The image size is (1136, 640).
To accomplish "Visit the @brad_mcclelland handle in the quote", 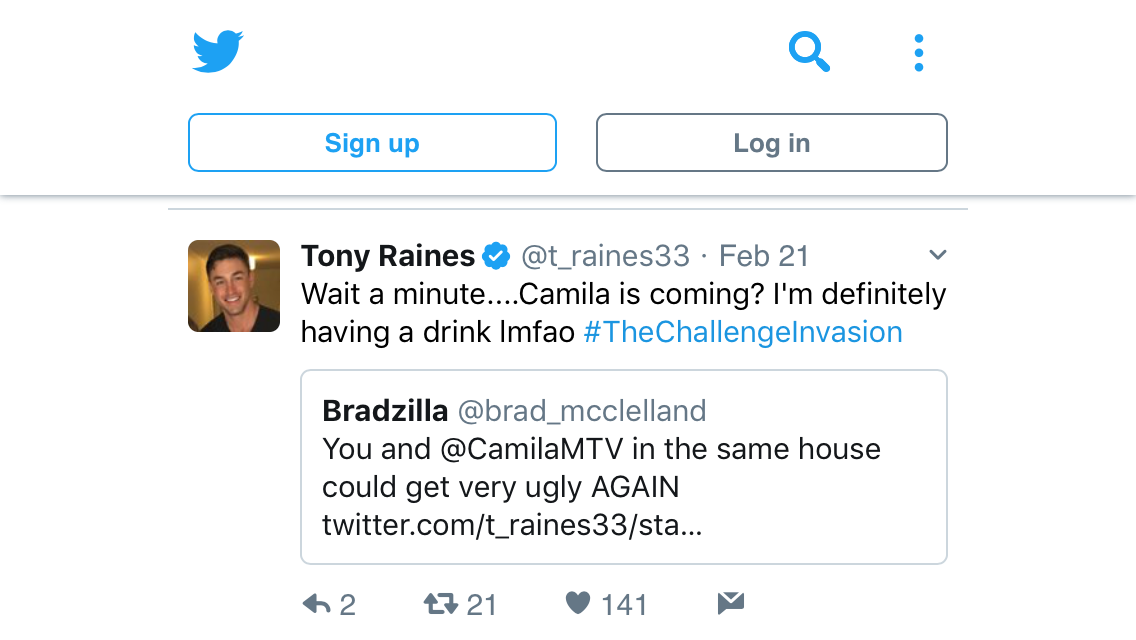I will pos(582,411).
